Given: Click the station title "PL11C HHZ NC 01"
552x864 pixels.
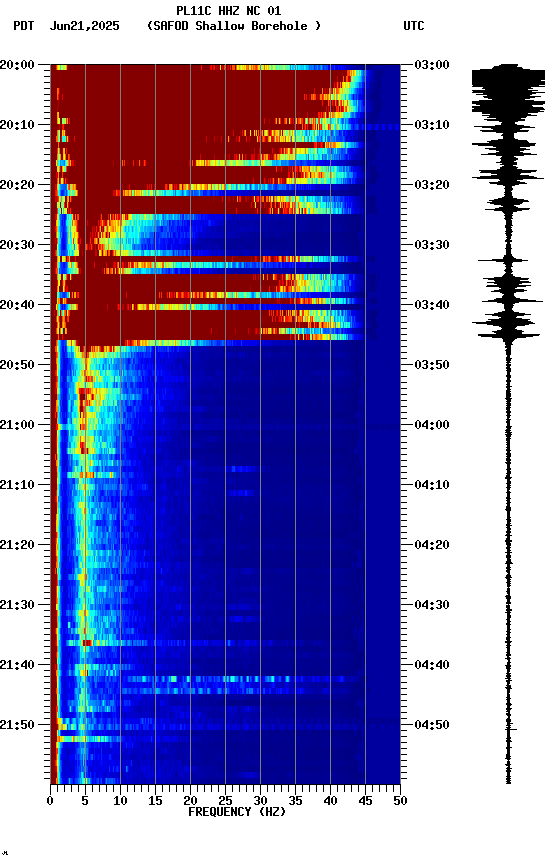Looking at the screenshot, I should tap(229, 11).
